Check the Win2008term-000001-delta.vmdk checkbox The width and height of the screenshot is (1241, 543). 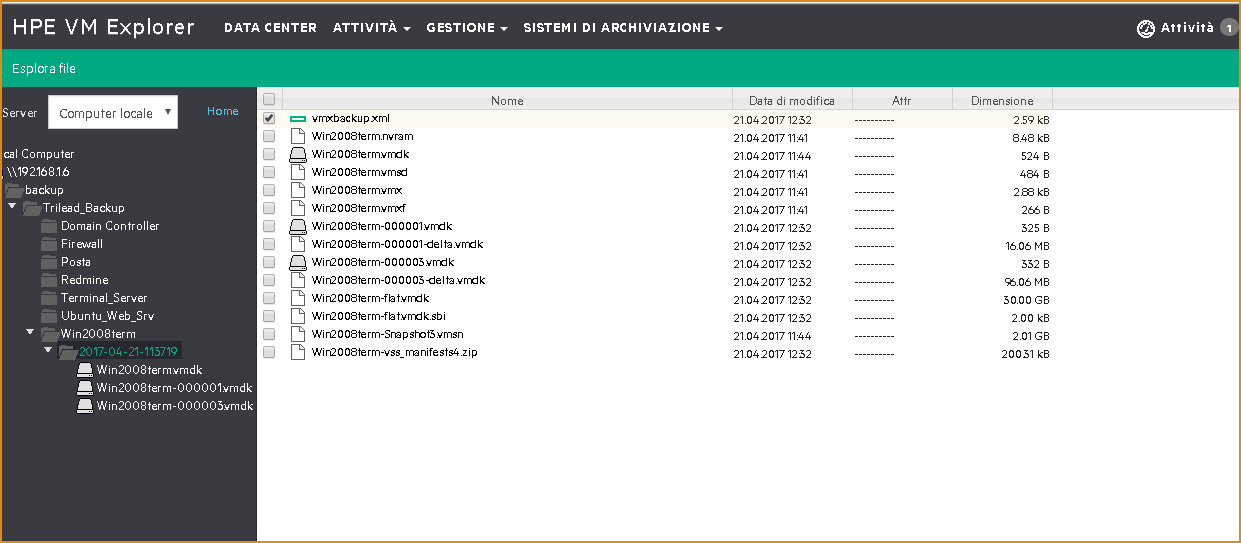(x=268, y=244)
